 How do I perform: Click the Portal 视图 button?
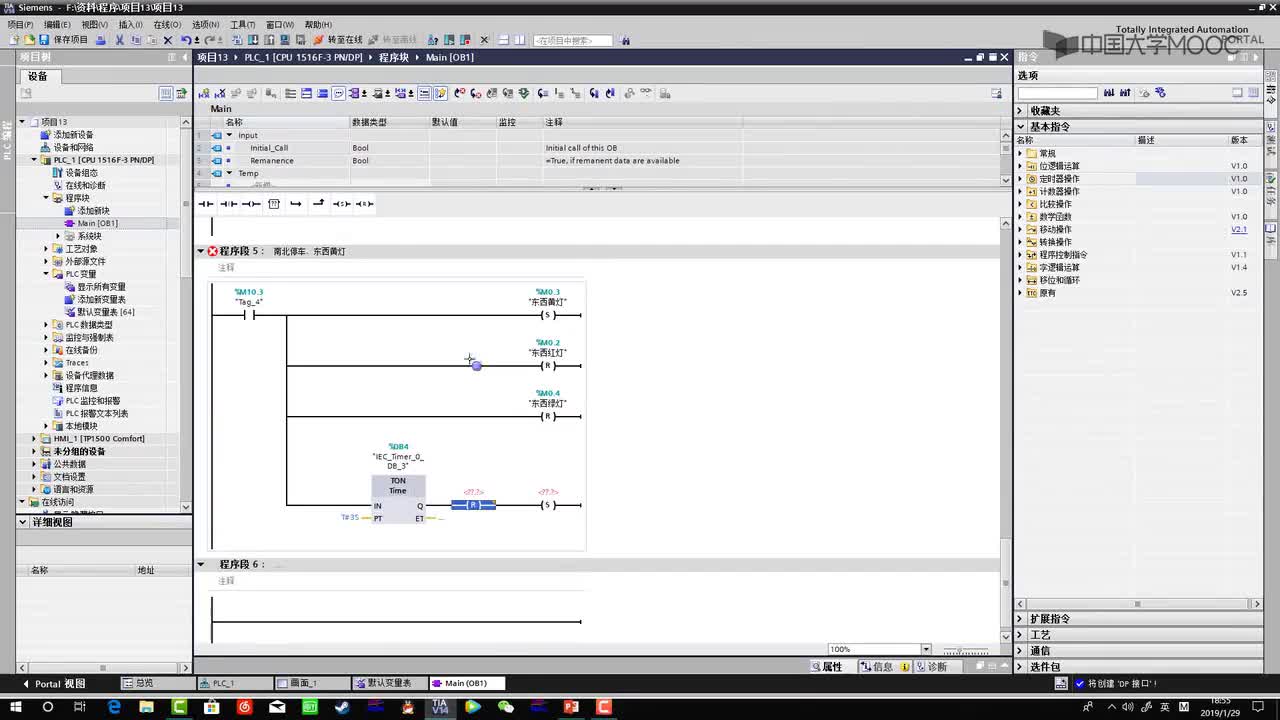[53, 684]
